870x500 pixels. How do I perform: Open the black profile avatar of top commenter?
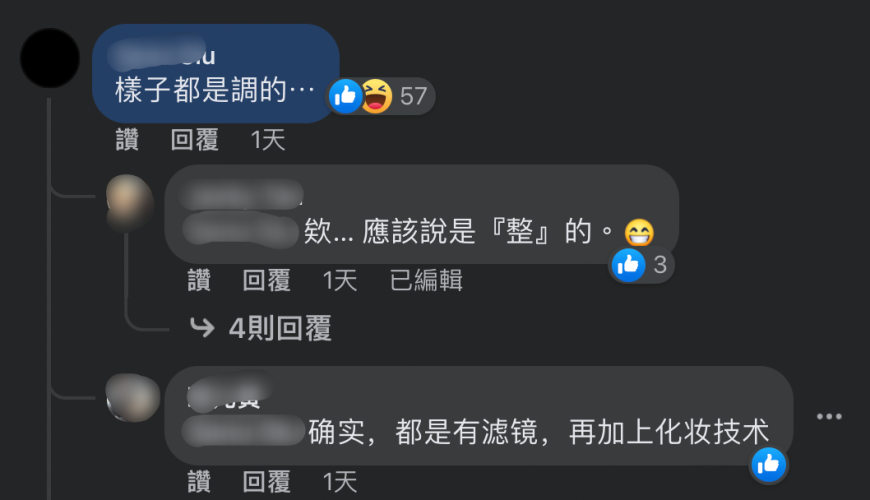(50, 58)
